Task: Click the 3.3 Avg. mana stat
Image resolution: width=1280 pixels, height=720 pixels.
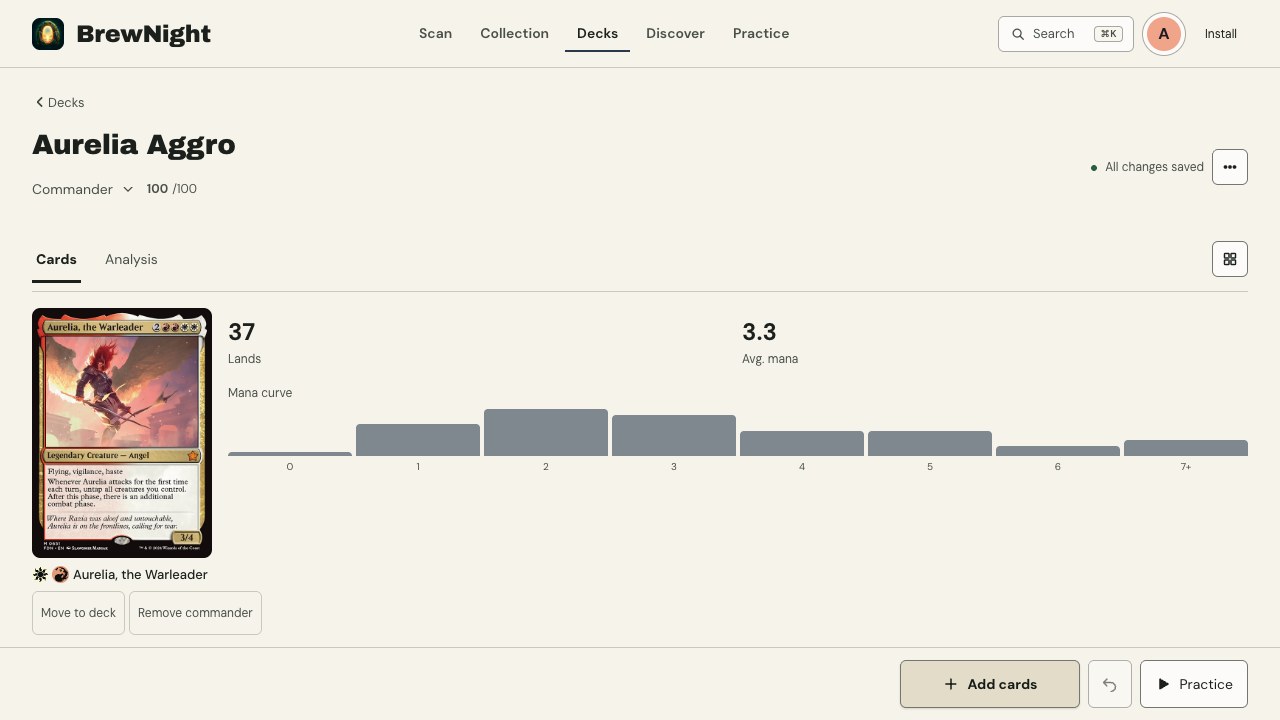Action: pos(770,342)
